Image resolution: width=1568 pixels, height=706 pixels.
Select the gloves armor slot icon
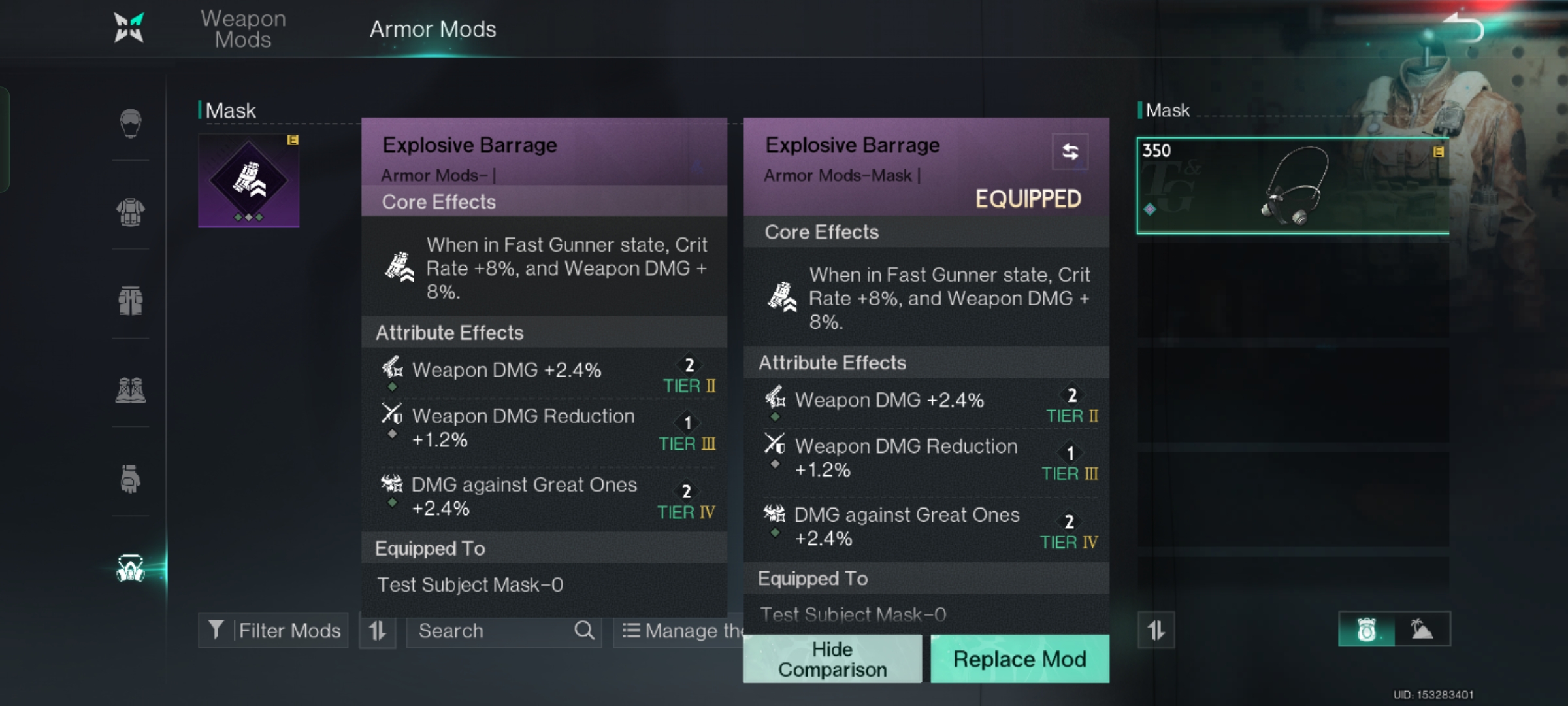pyautogui.click(x=131, y=479)
